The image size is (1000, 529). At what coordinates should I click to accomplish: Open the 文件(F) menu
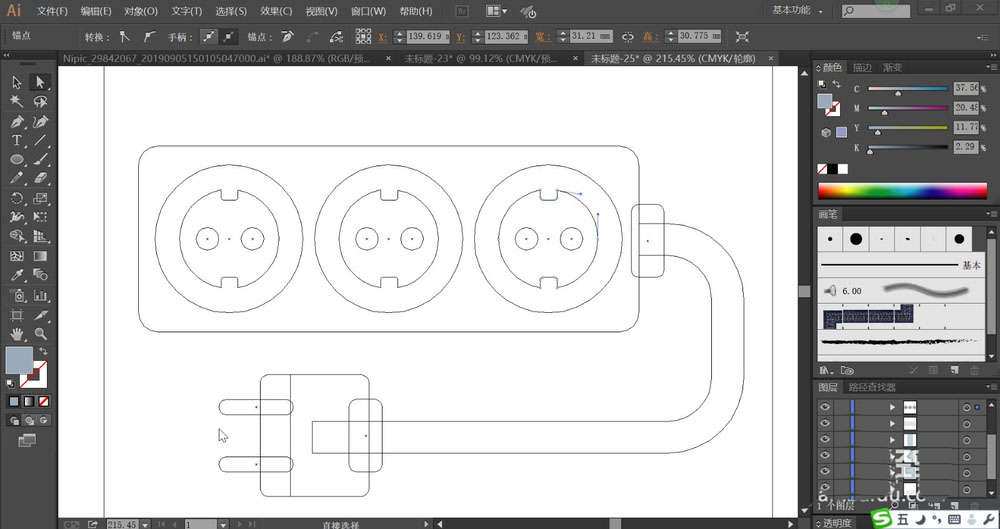(x=52, y=11)
